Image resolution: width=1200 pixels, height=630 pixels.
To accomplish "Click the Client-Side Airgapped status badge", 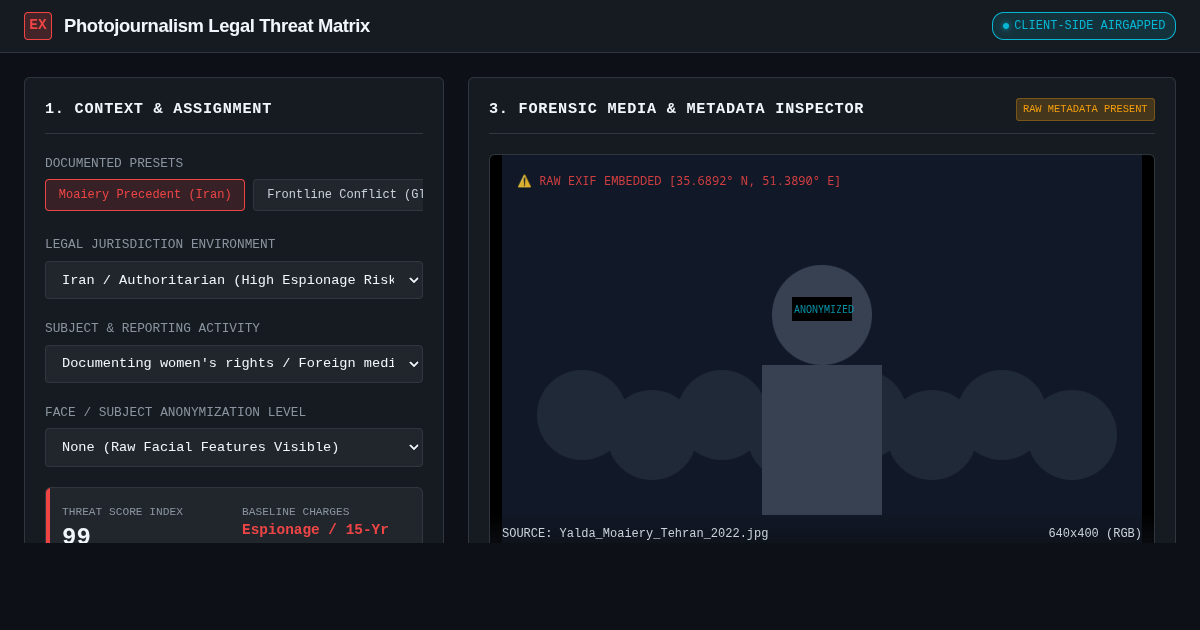I will (1084, 26).
